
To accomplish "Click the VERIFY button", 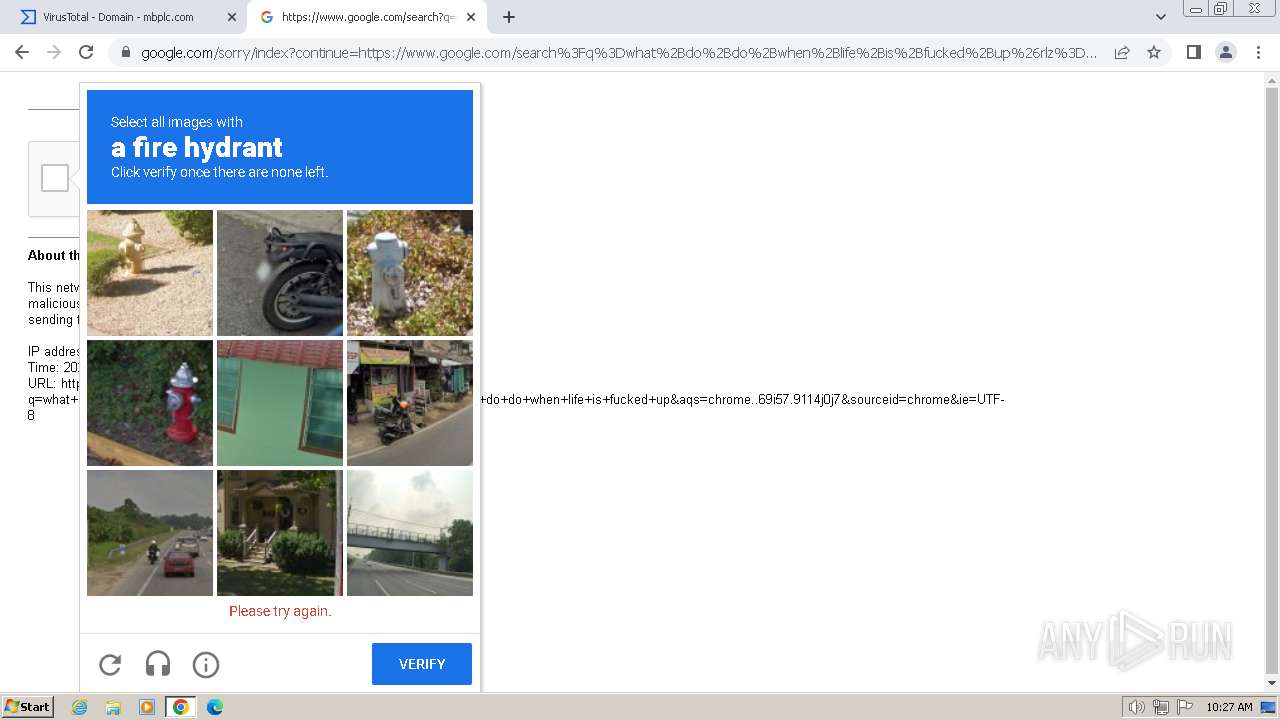I will pyautogui.click(x=422, y=664).
